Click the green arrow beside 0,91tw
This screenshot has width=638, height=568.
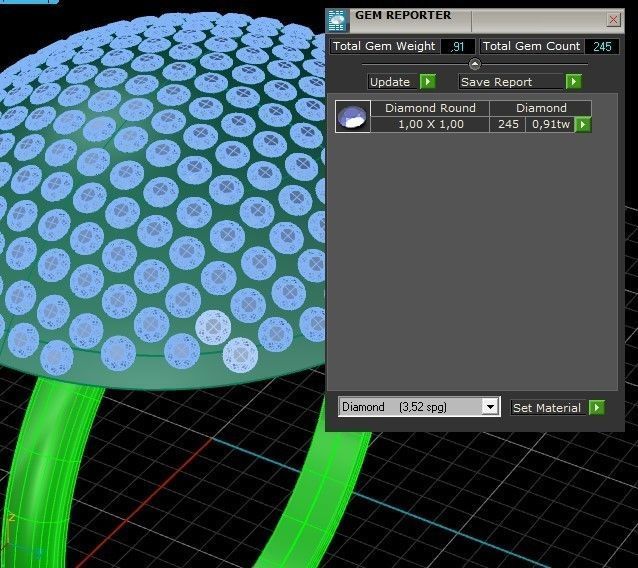pyautogui.click(x=583, y=125)
